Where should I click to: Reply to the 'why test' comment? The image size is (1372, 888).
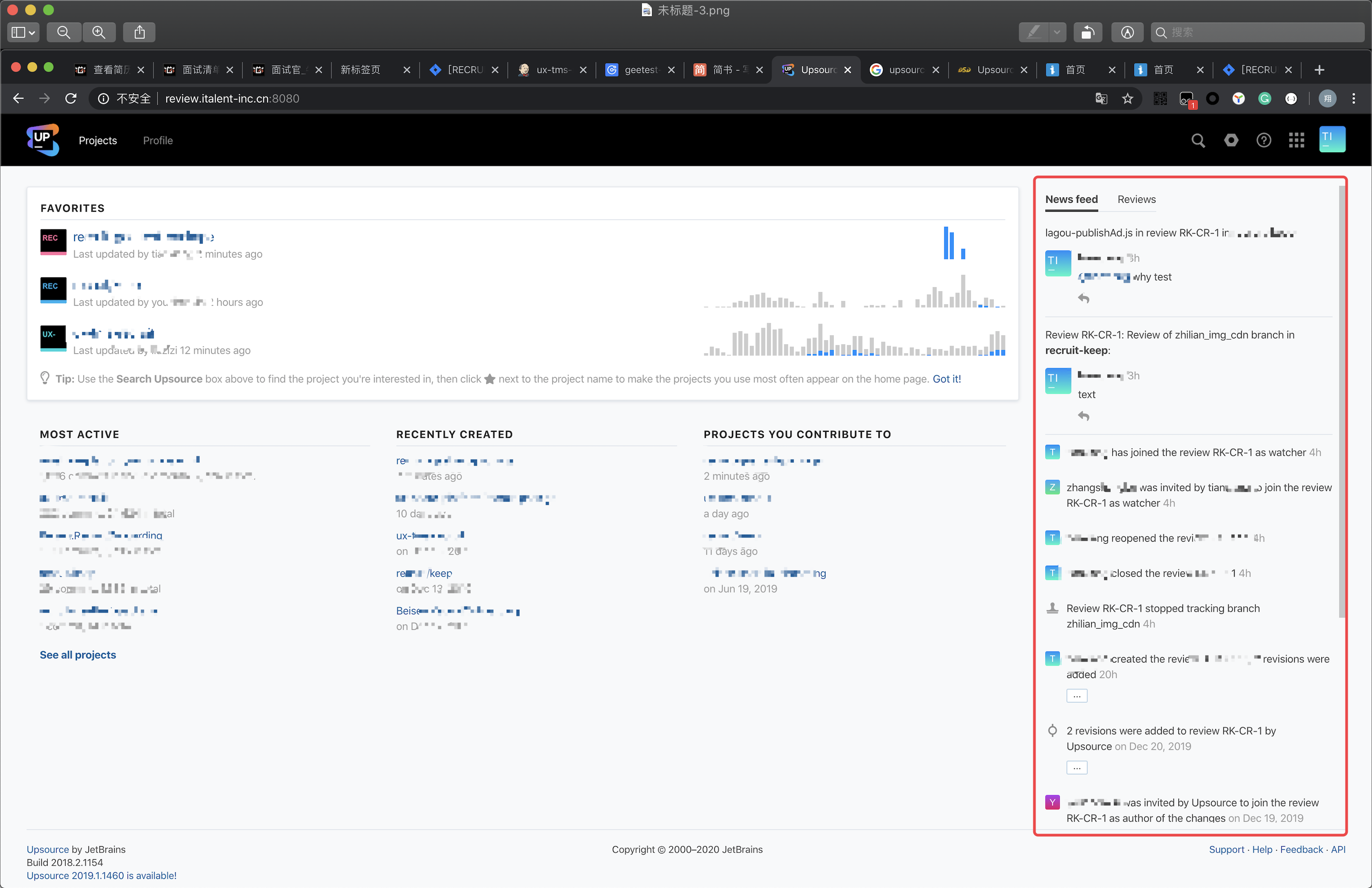[1083, 298]
